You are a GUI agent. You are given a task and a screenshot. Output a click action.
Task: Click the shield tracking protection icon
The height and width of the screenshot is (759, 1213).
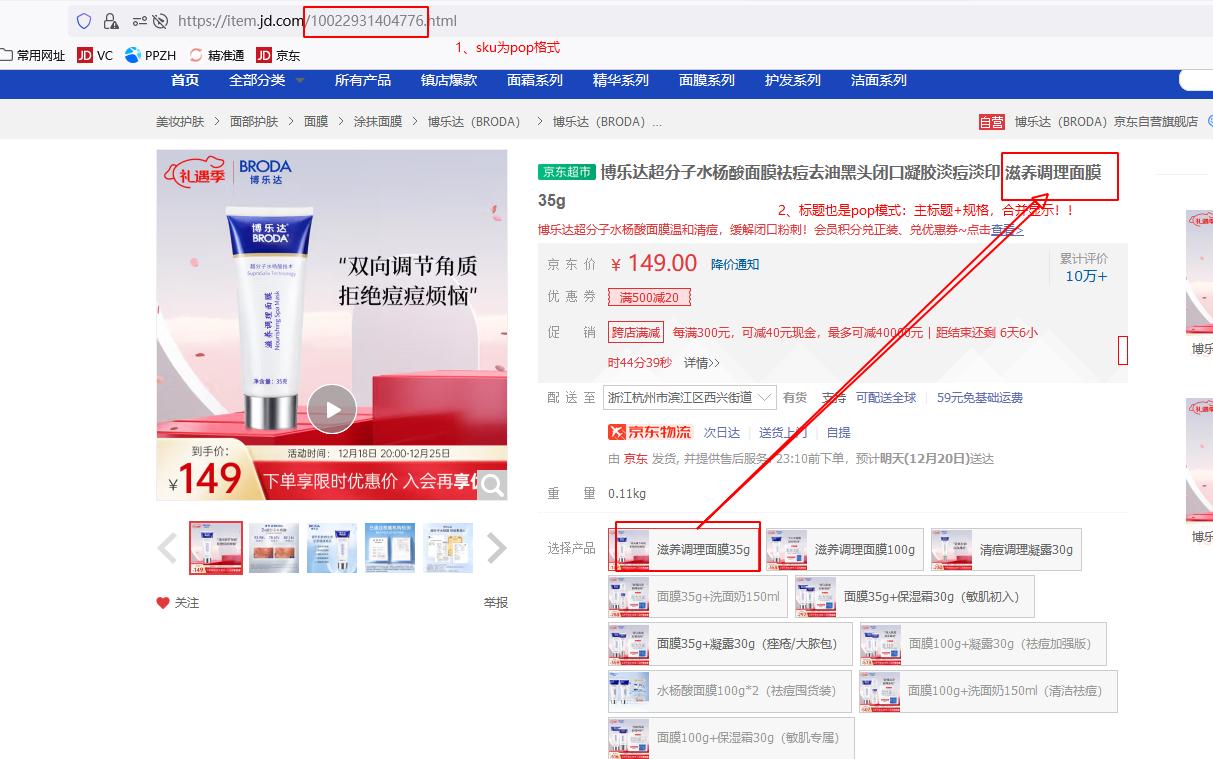[x=84, y=21]
